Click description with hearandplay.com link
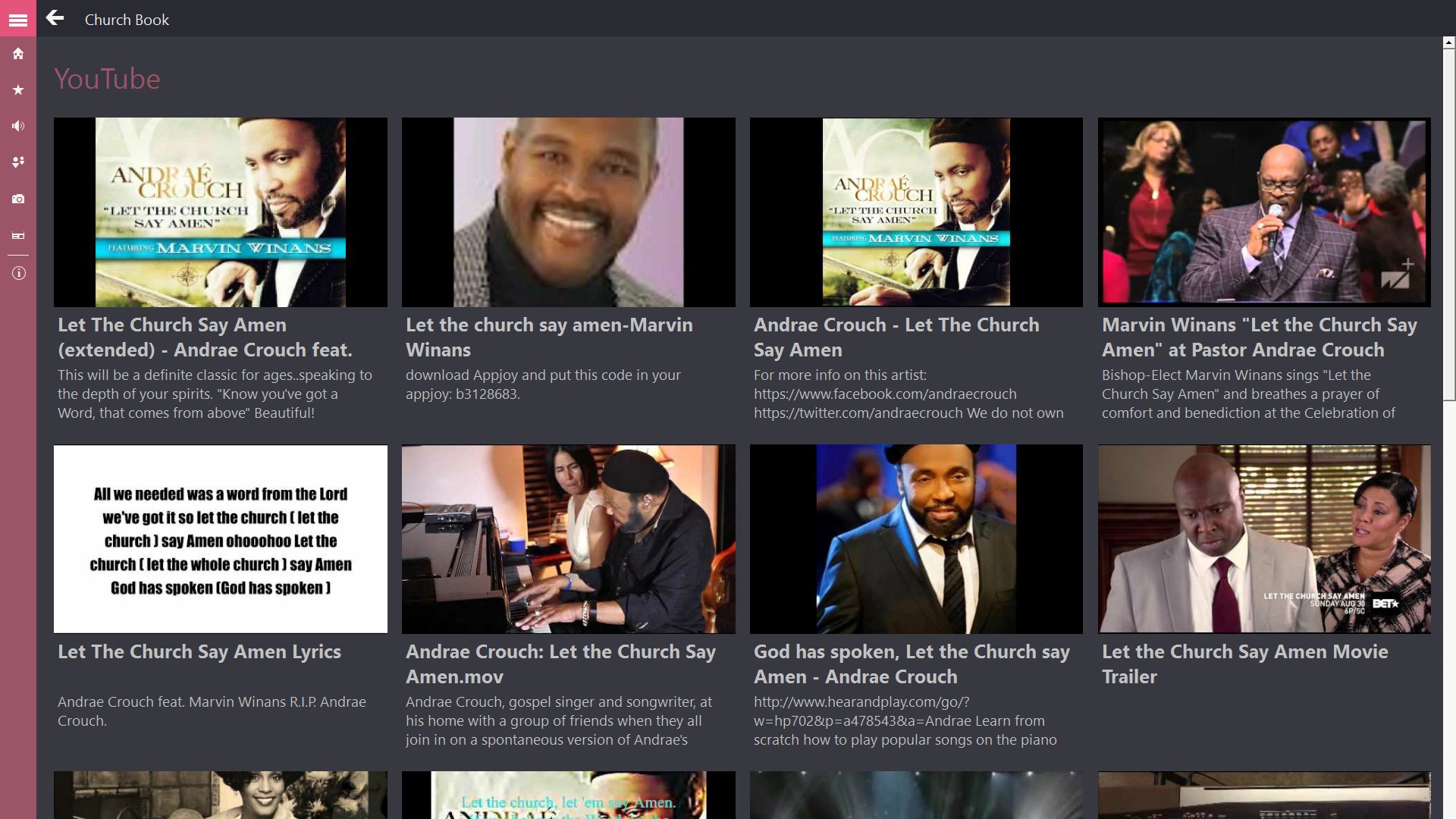The image size is (1456, 819). pos(905,721)
